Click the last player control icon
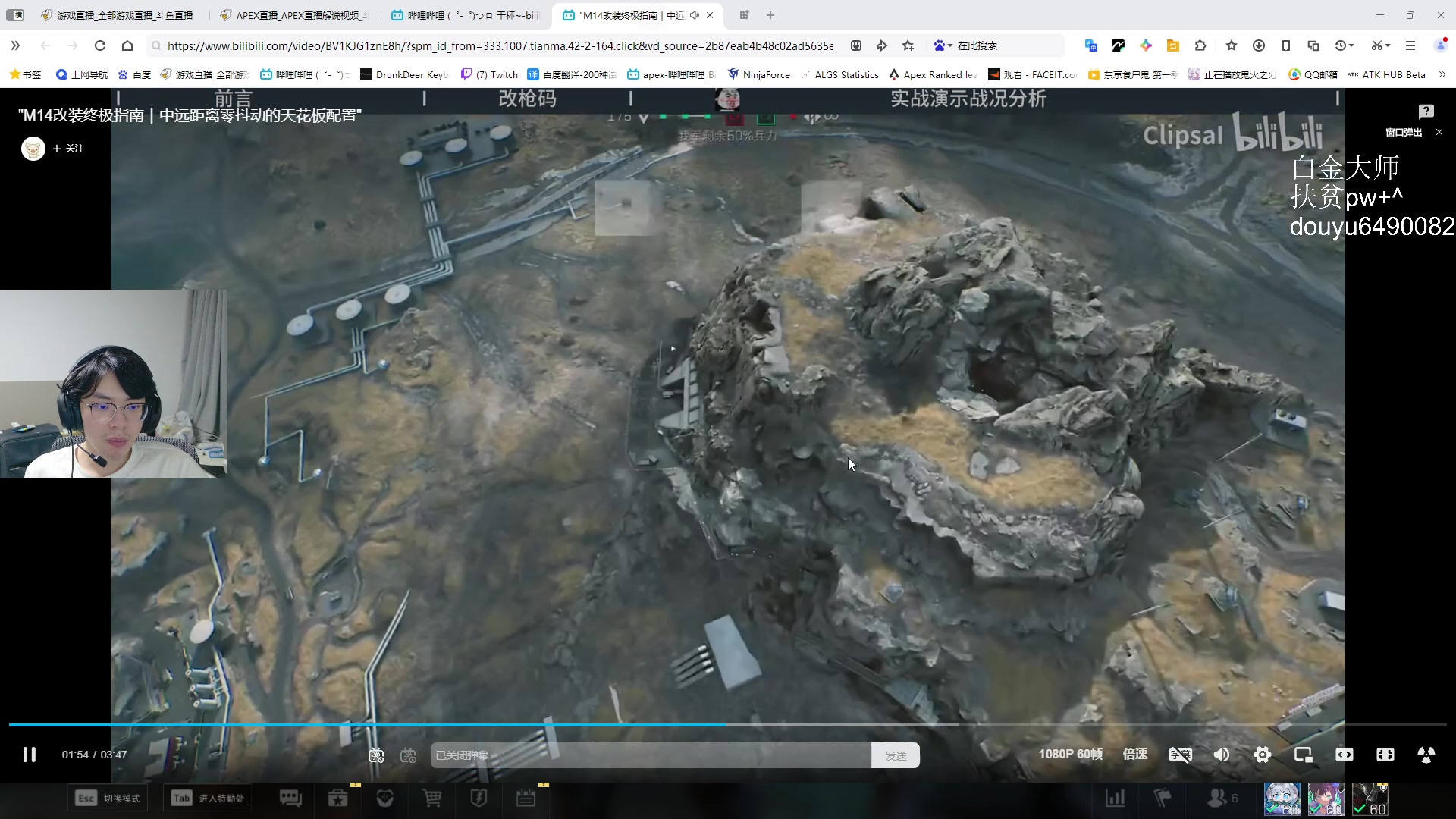This screenshot has width=1456, height=819. coord(1426,755)
